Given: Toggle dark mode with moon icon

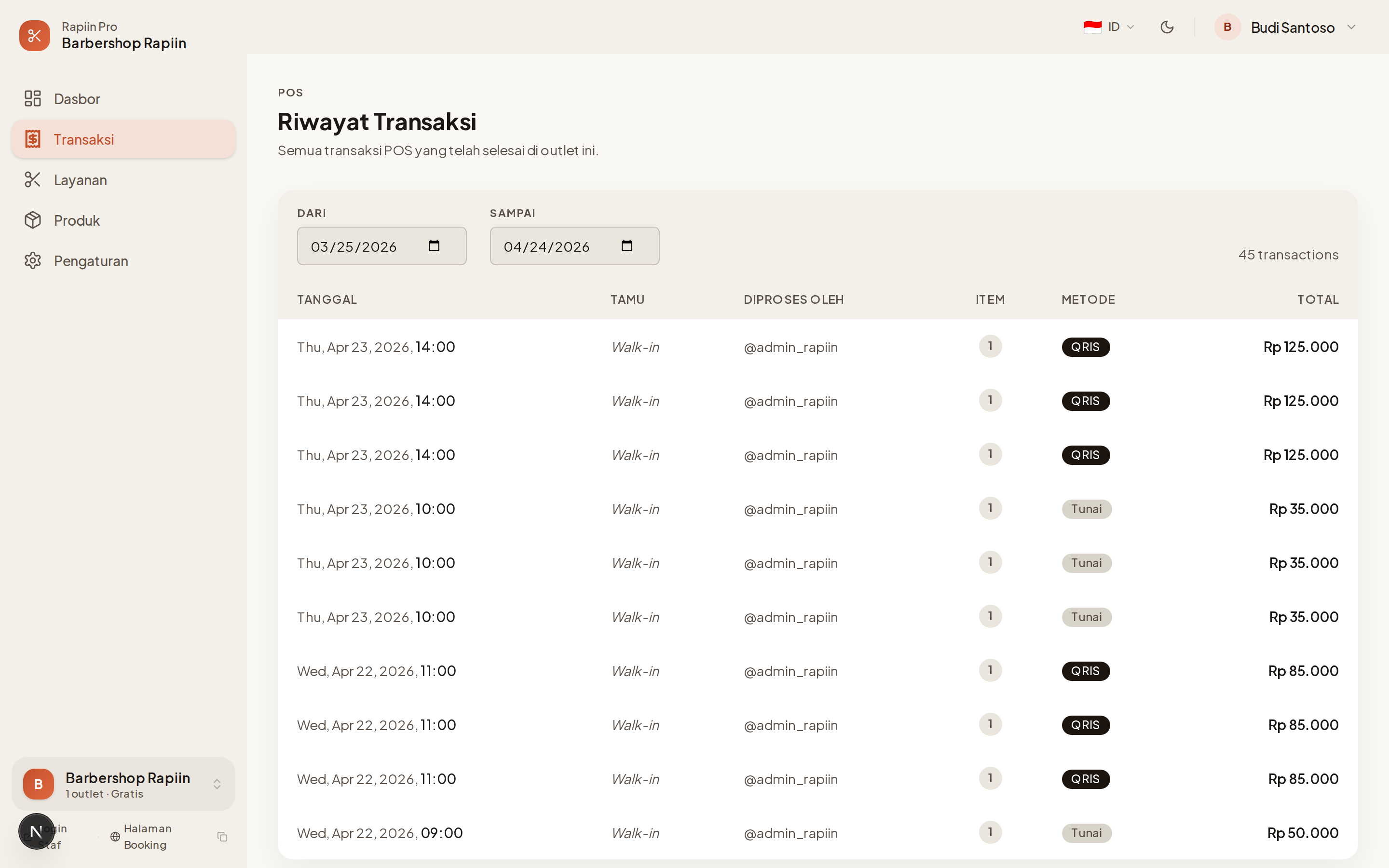Looking at the screenshot, I should pos(1167,27).
